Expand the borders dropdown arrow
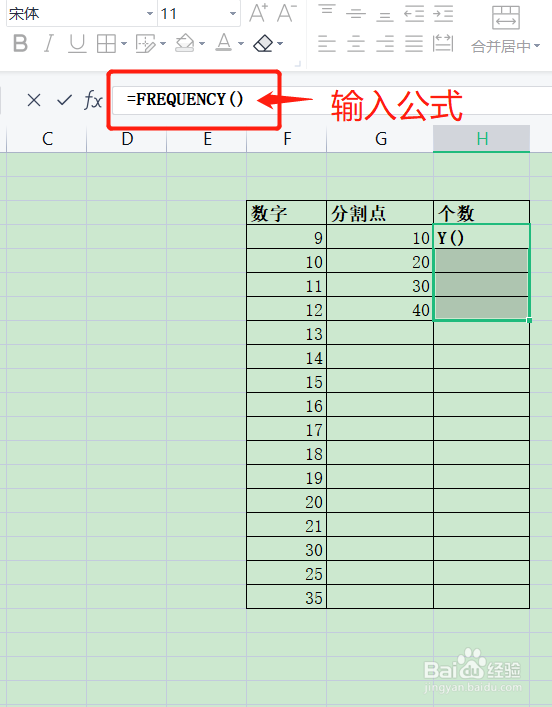The image size is (552, 707). point(124,44)
